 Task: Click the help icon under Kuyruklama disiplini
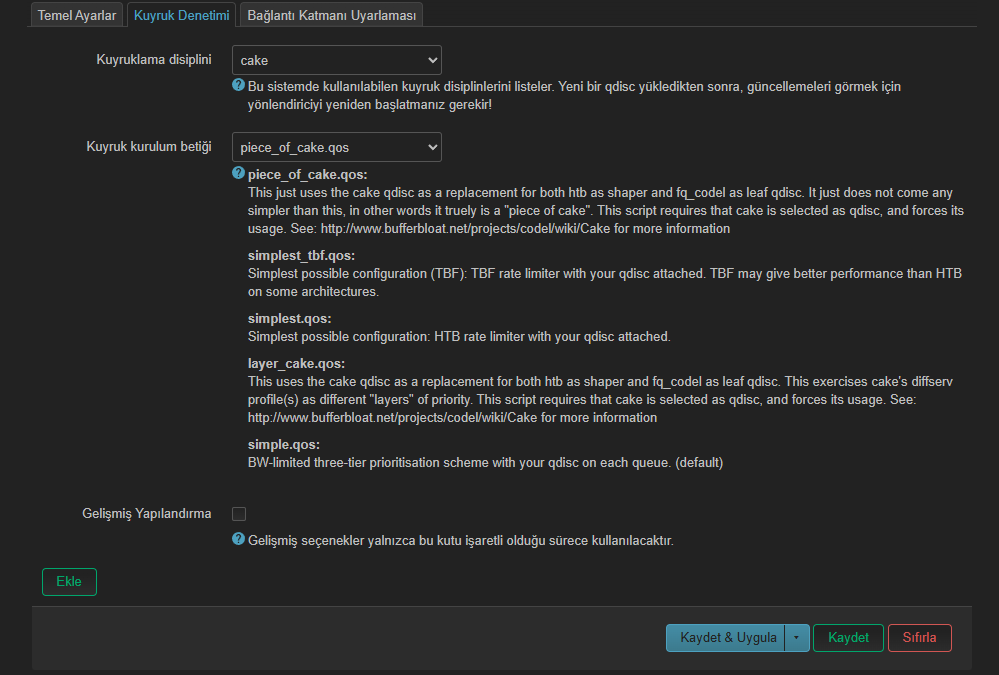[238, 85]
